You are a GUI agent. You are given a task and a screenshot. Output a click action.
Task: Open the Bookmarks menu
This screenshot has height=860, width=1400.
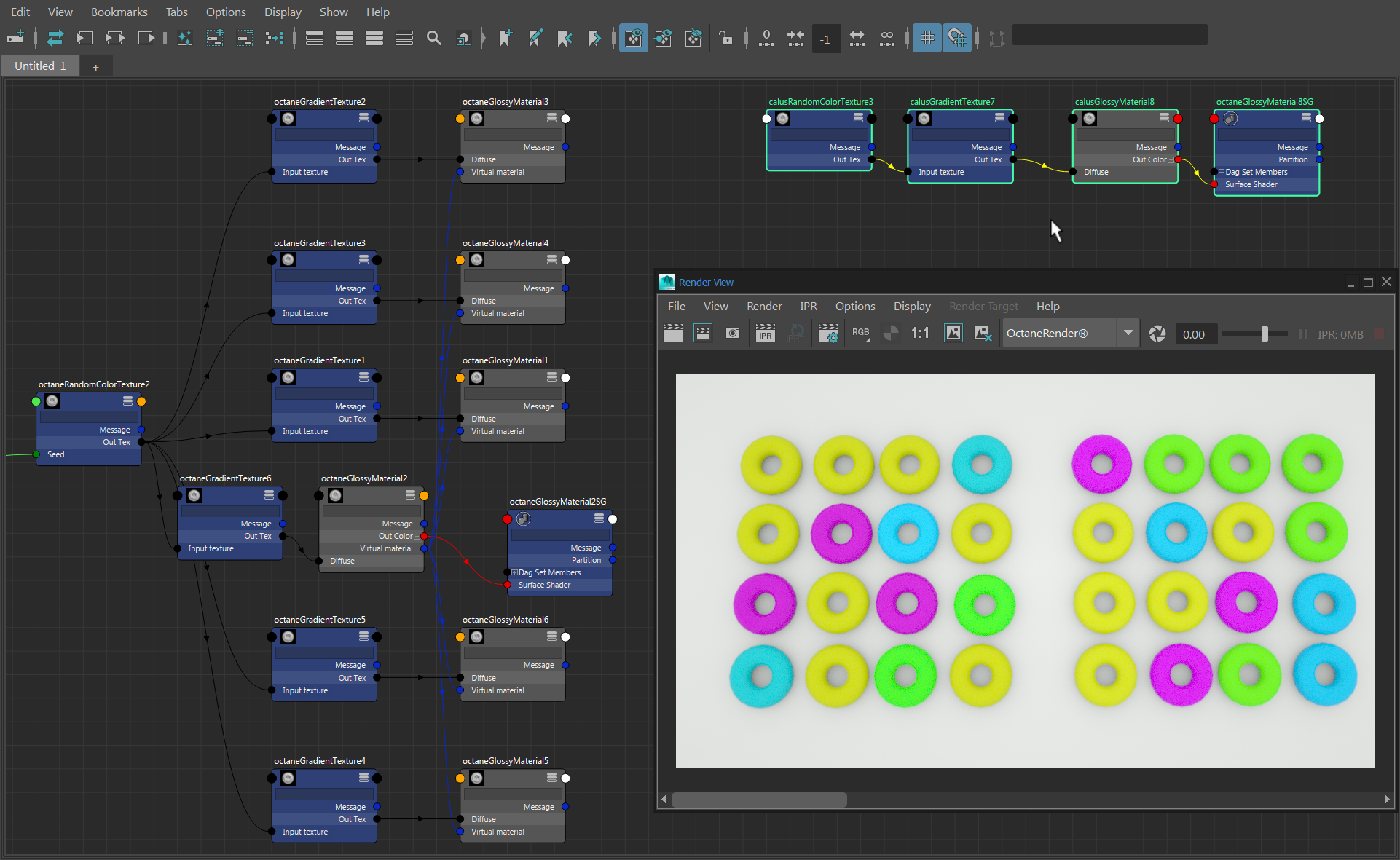pos(119,12)
